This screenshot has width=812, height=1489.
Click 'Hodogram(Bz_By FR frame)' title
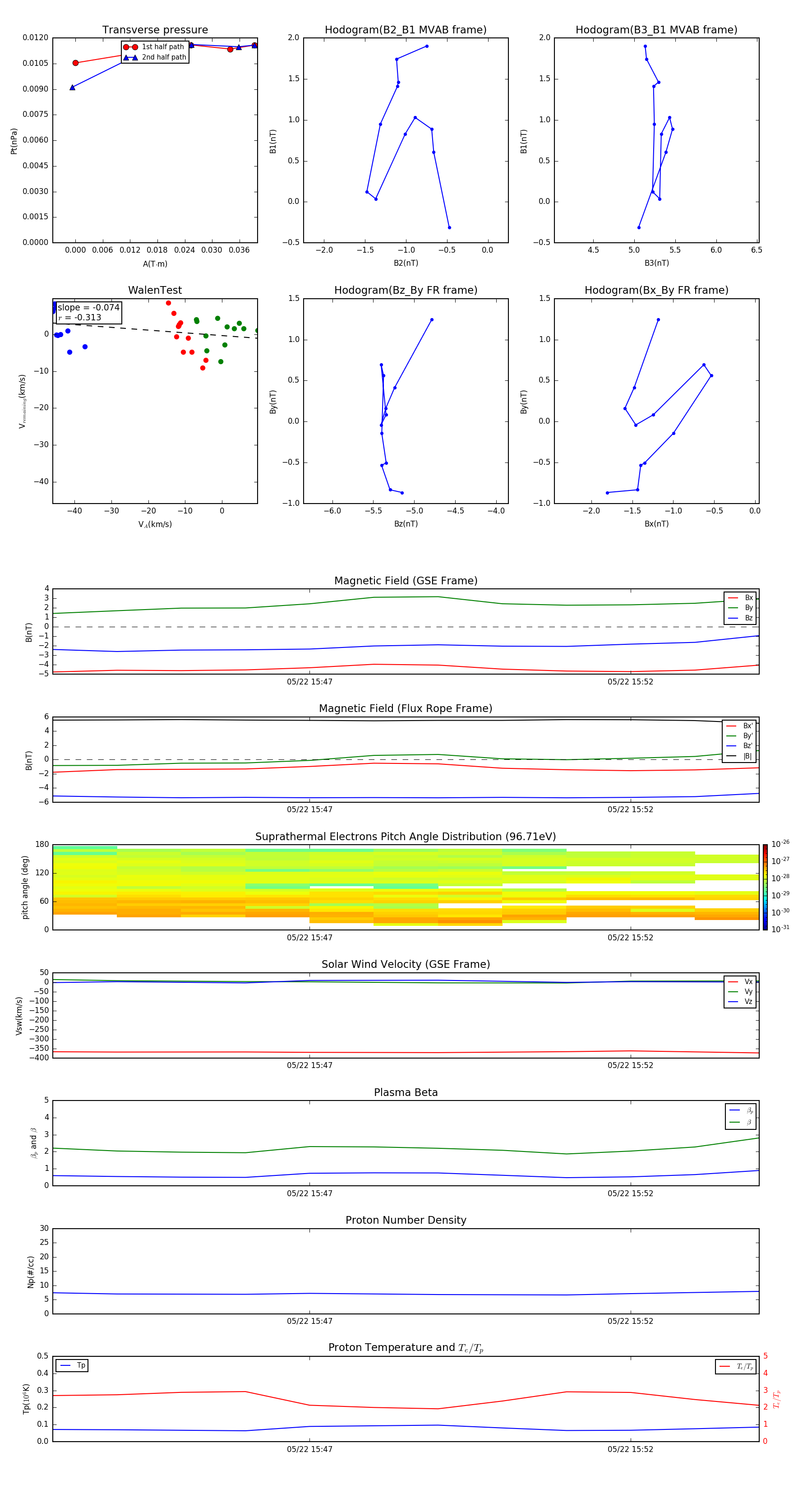[406, 290]
